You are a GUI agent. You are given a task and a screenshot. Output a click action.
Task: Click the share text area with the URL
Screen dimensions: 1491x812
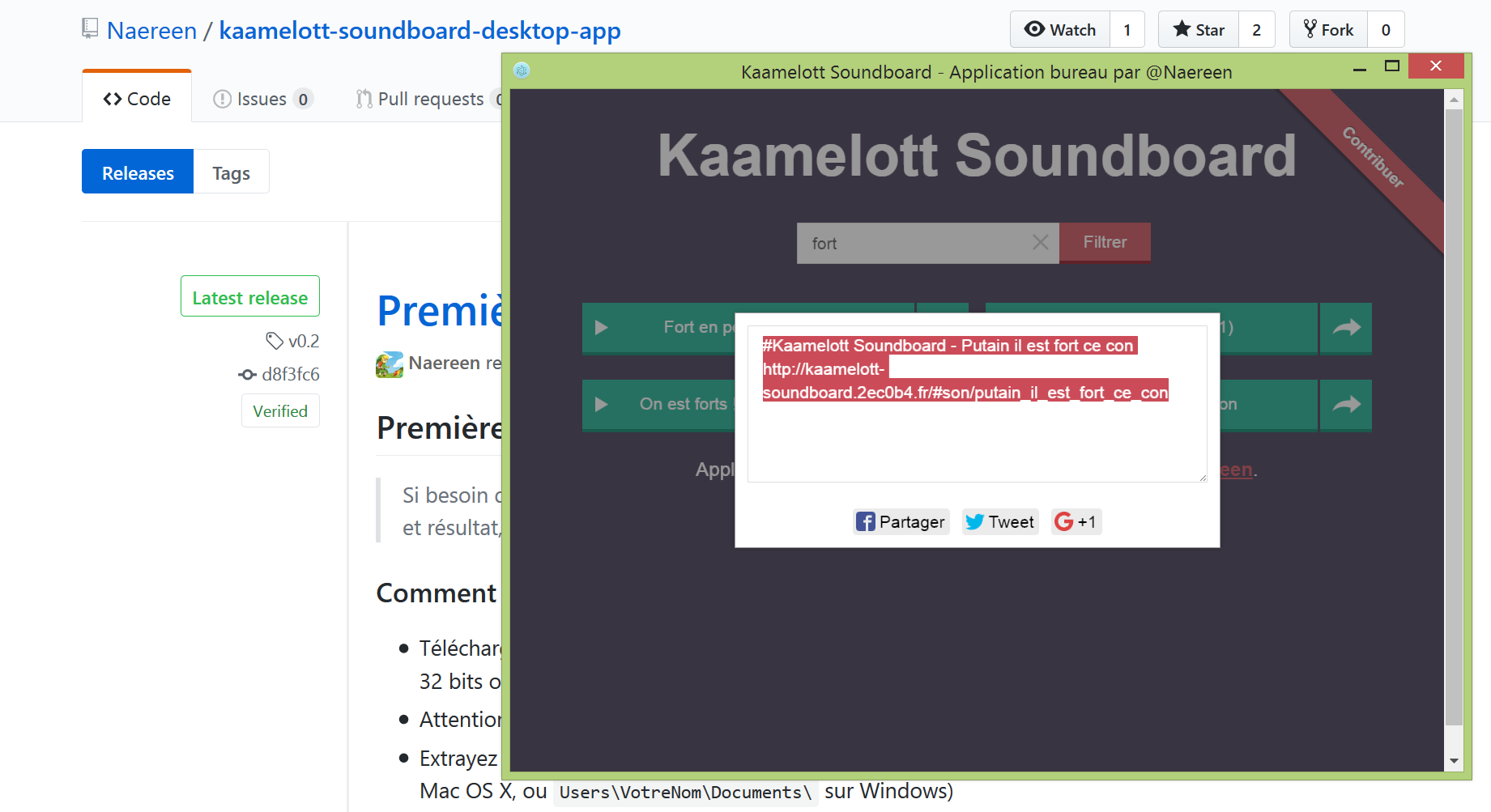(x=977, y=404)
